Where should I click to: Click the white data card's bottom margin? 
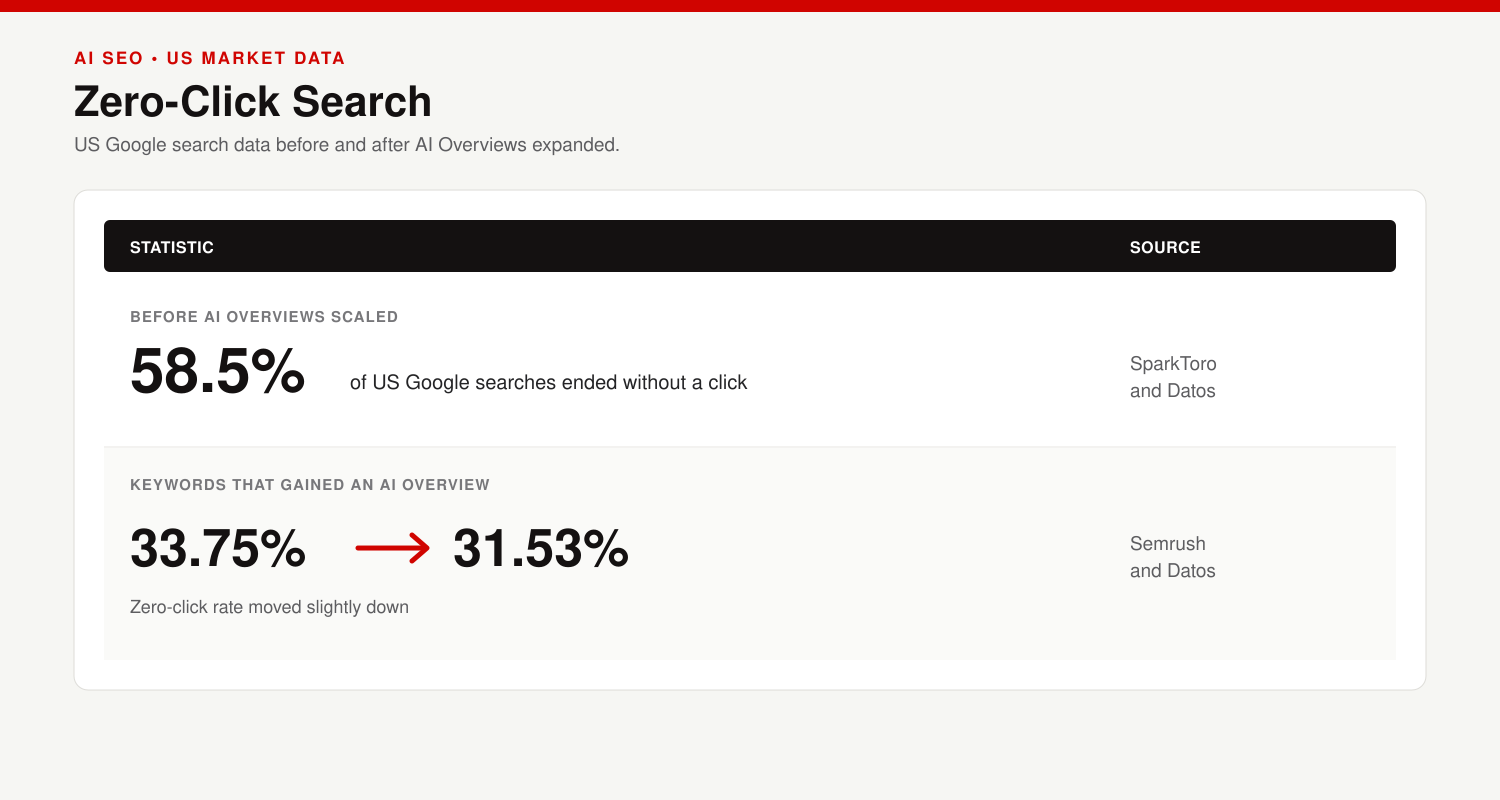pos(750,674)
